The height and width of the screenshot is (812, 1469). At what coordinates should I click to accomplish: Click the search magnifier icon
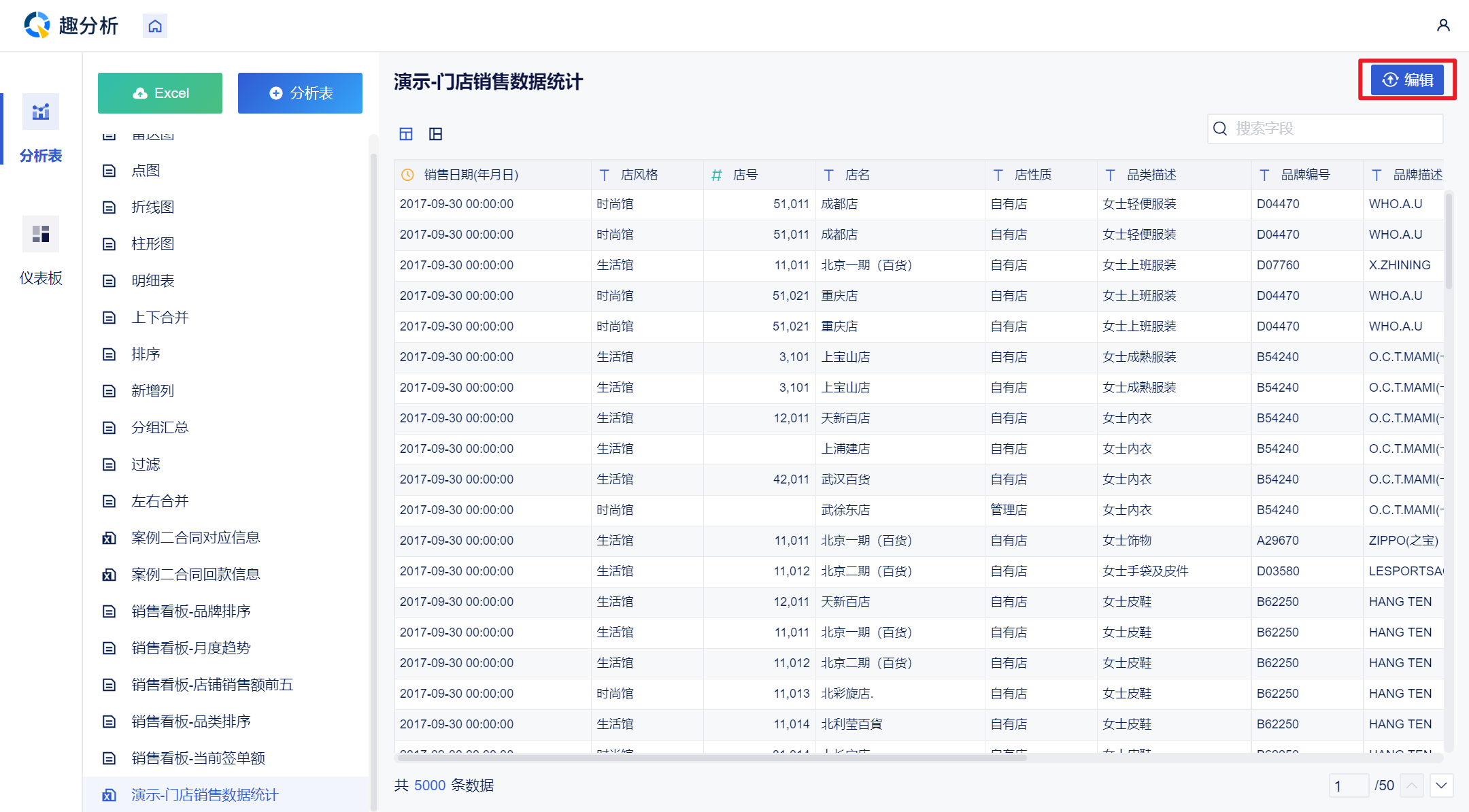coord(1220,129)
